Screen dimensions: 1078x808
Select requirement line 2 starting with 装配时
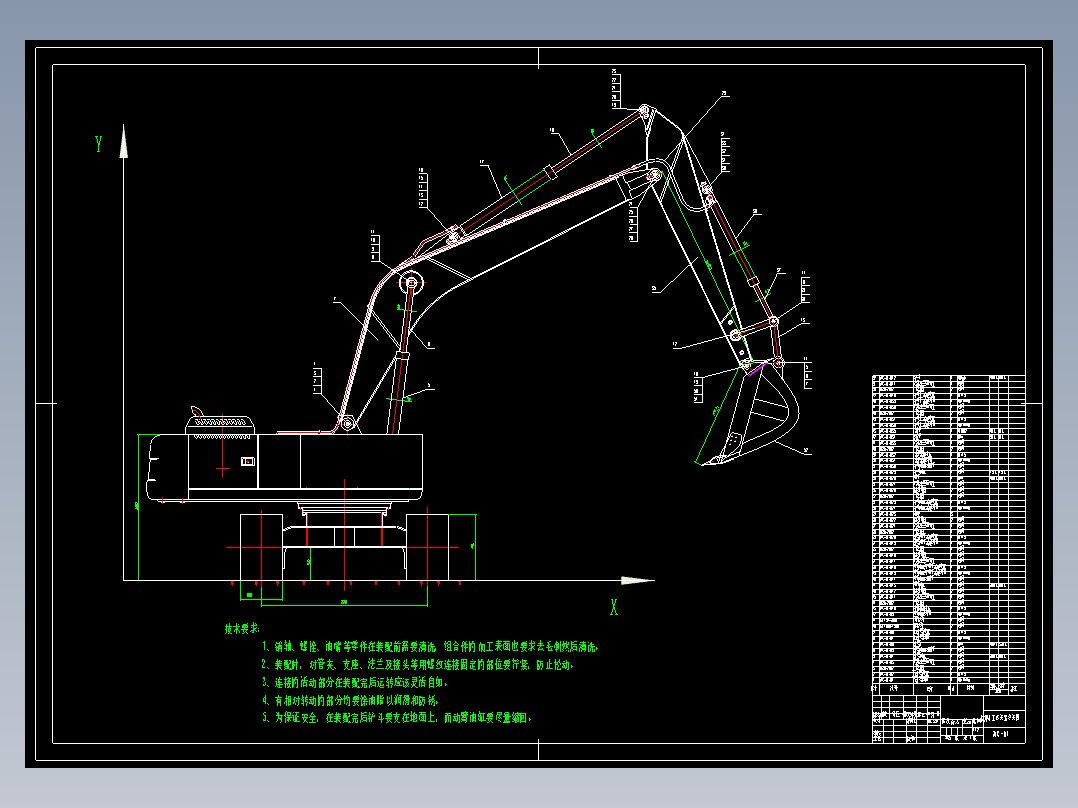[x=417, y=665]
